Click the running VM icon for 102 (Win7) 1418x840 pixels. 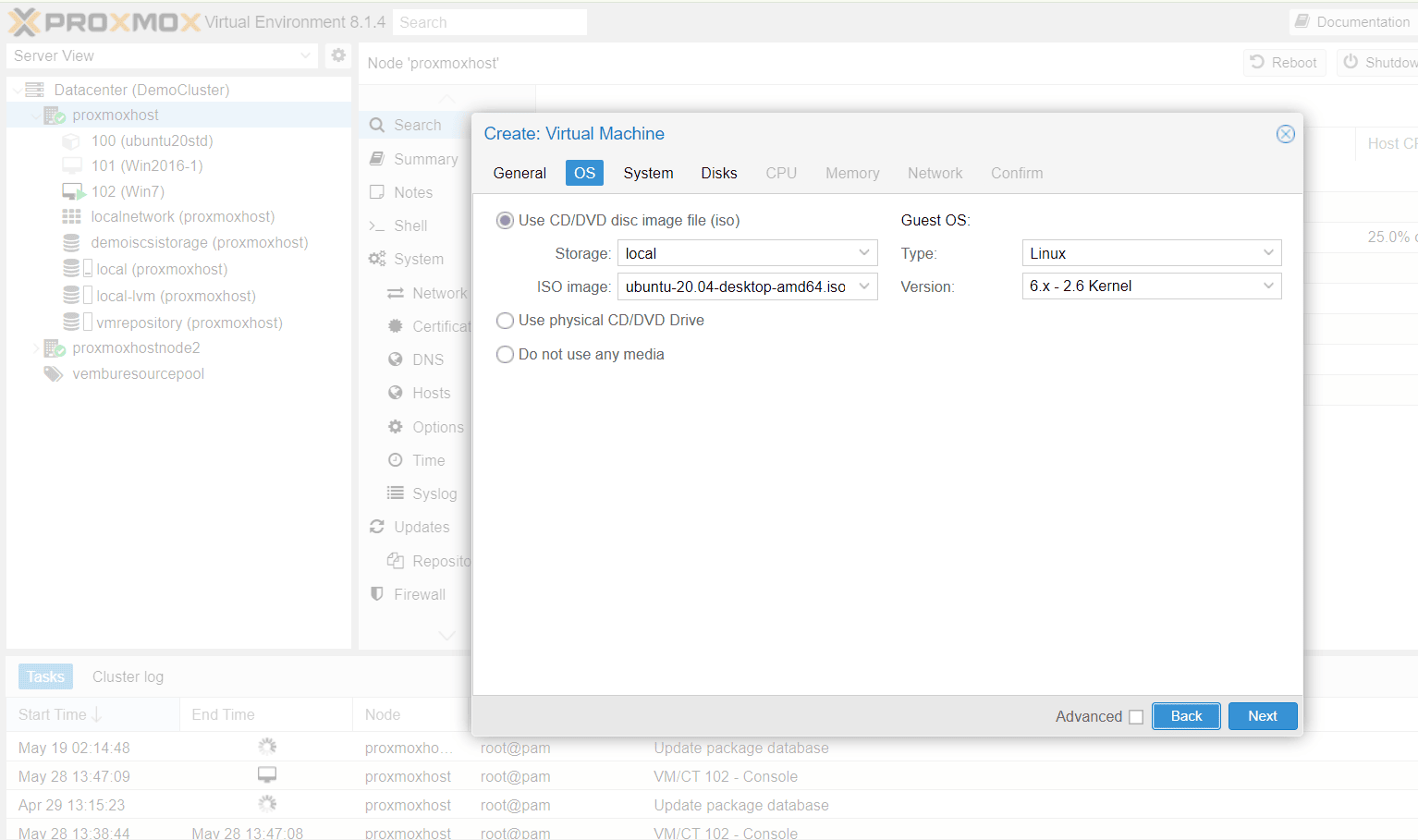pos(73,191)
